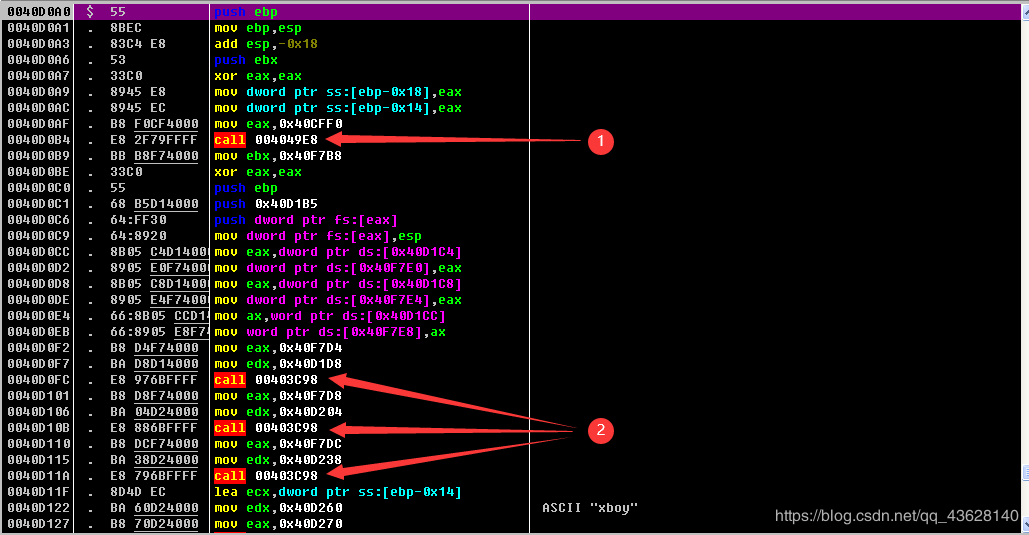This screenshot has width=1029, height=535.
Task: Select the "call 004049E8" instruction
Action: click(x=266, y=140)
